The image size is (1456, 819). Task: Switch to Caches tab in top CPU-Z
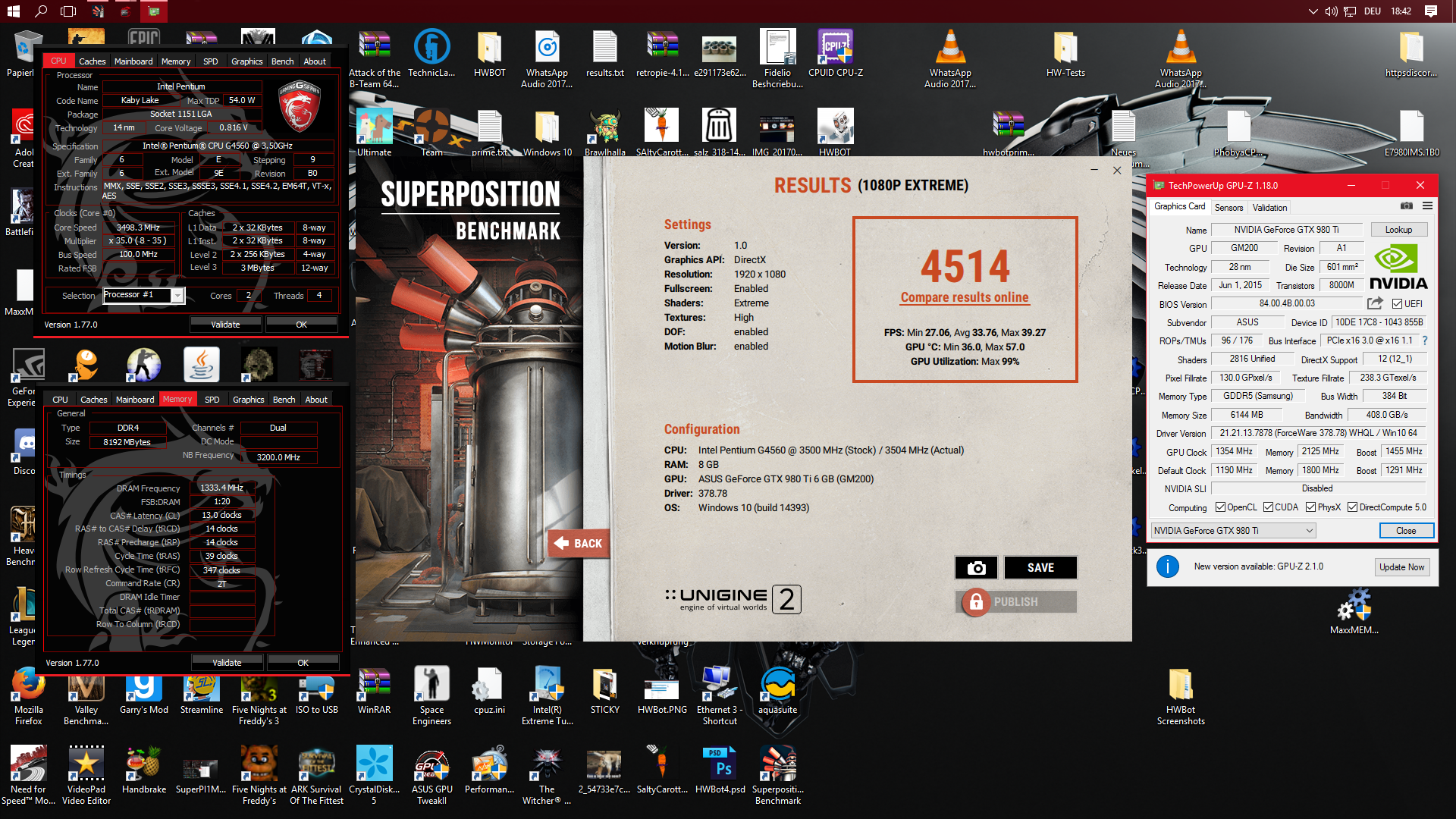click(92, 61)
